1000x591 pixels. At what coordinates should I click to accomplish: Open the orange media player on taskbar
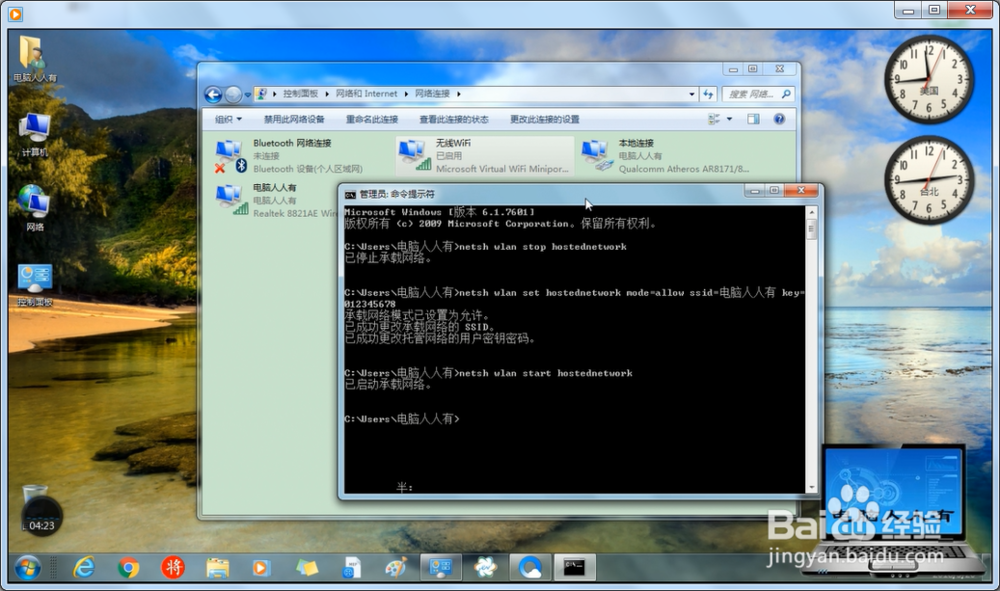[x=261, y=567]
